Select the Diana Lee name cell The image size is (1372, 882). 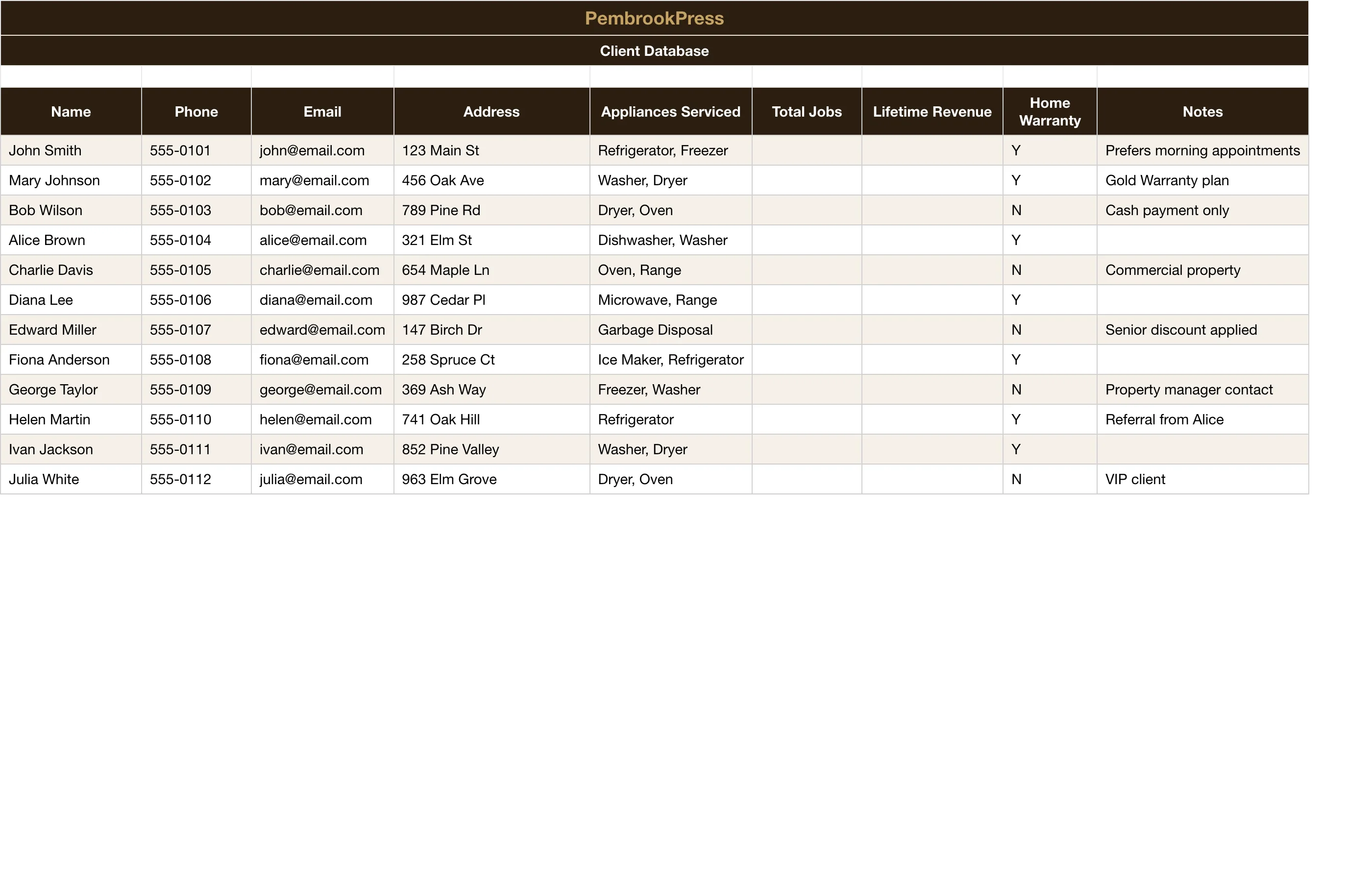pyautogui.click(x=71, y=299)
